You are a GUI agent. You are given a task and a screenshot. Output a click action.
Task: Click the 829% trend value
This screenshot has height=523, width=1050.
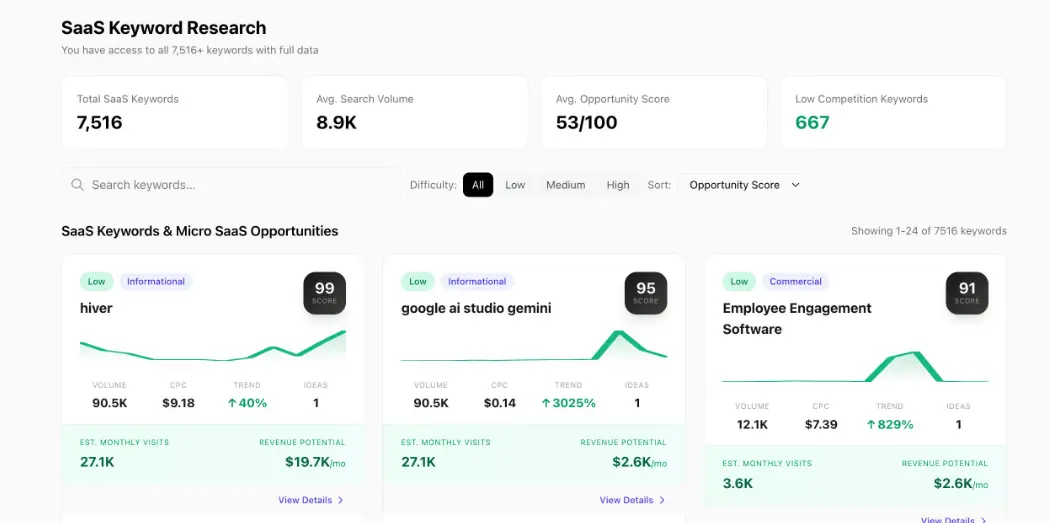pos(890,424)
